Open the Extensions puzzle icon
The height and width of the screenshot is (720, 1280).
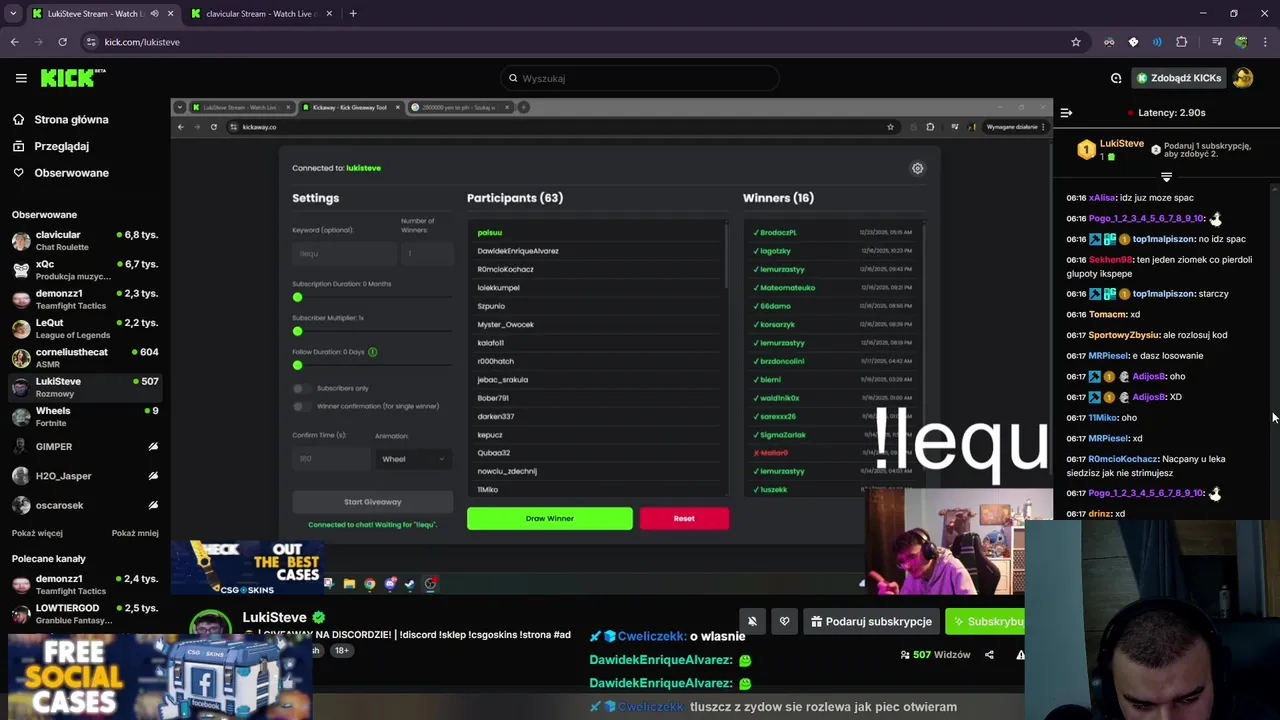(x=1182, y=42)
